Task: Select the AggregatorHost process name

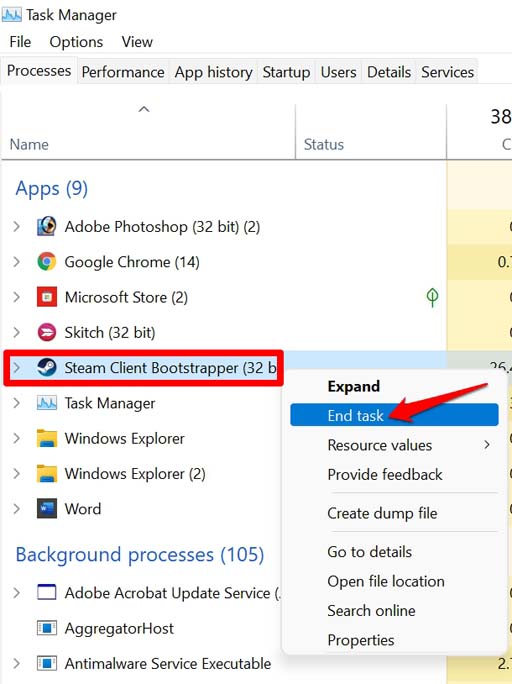Action: 119,629
